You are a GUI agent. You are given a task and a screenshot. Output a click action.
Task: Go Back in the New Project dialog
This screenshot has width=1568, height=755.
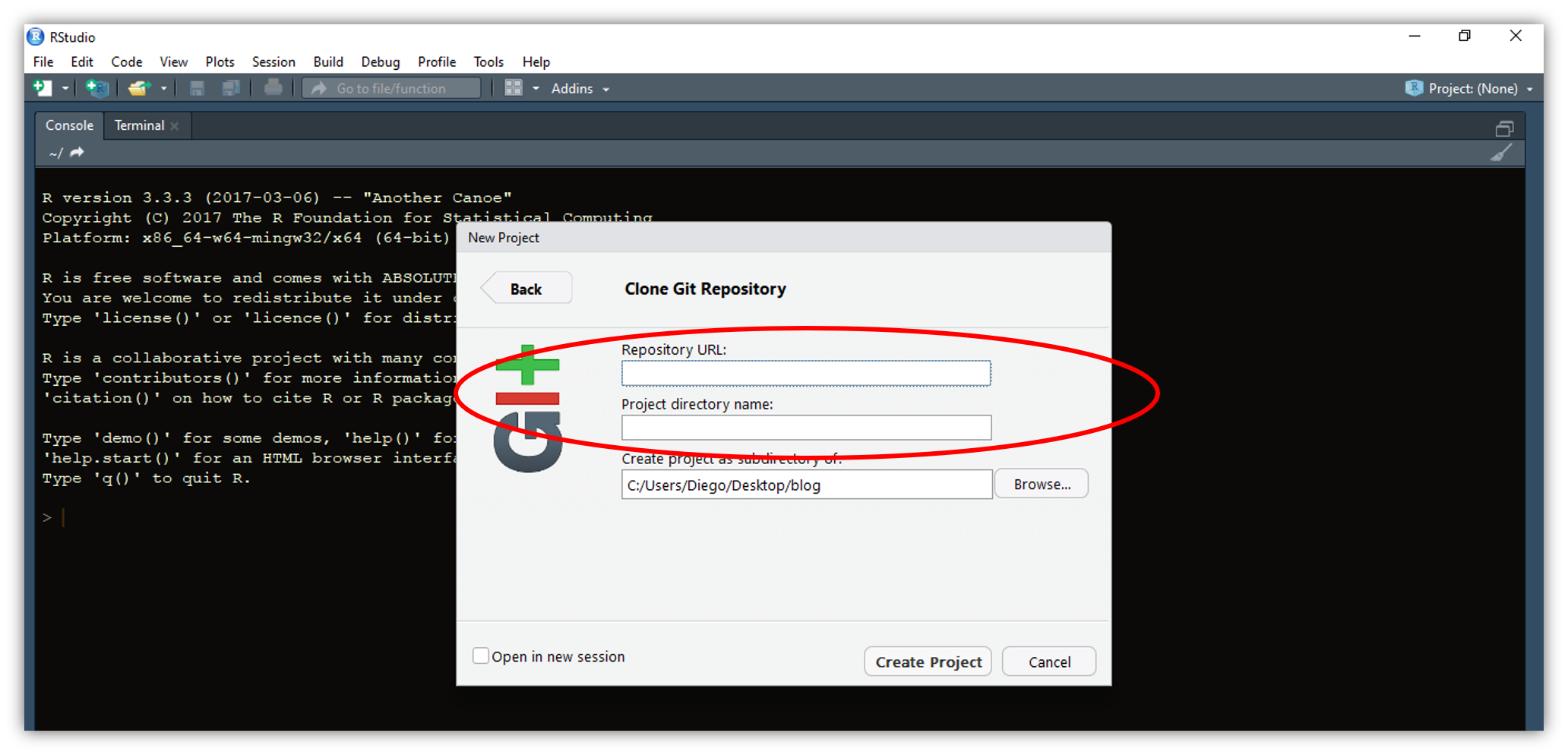coord(526,289)
